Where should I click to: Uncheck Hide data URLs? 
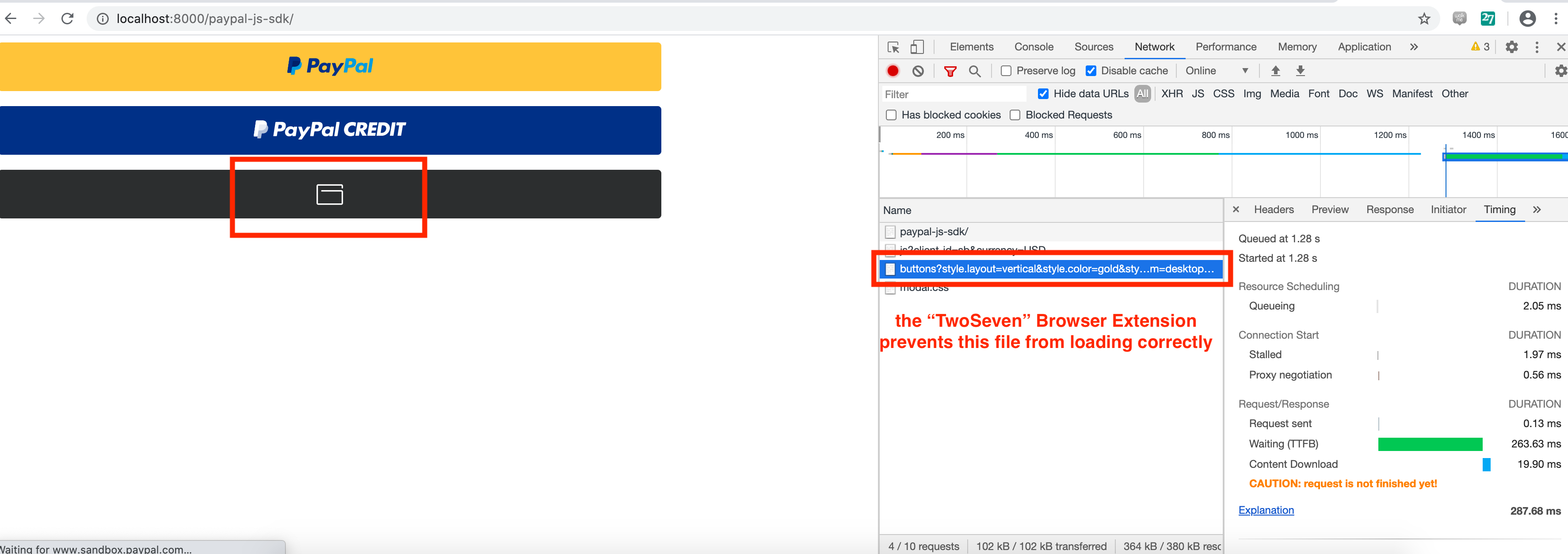1043,94
